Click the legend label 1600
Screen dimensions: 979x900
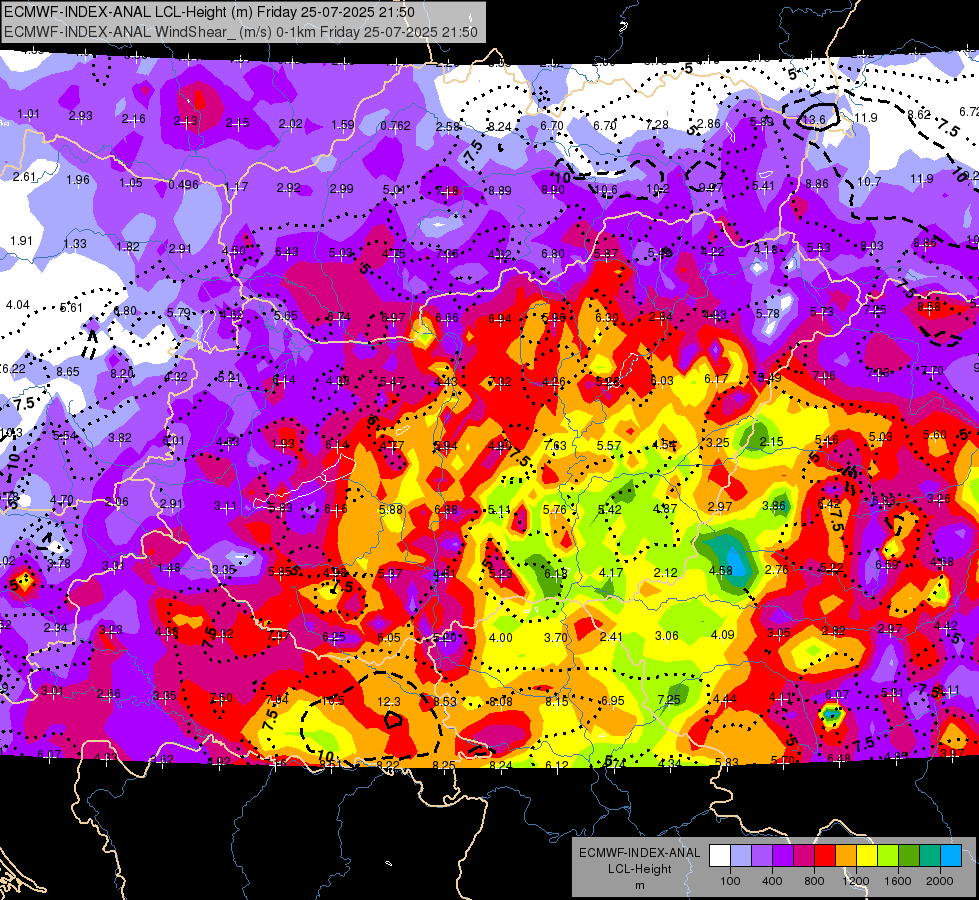(x=898, y=881)
